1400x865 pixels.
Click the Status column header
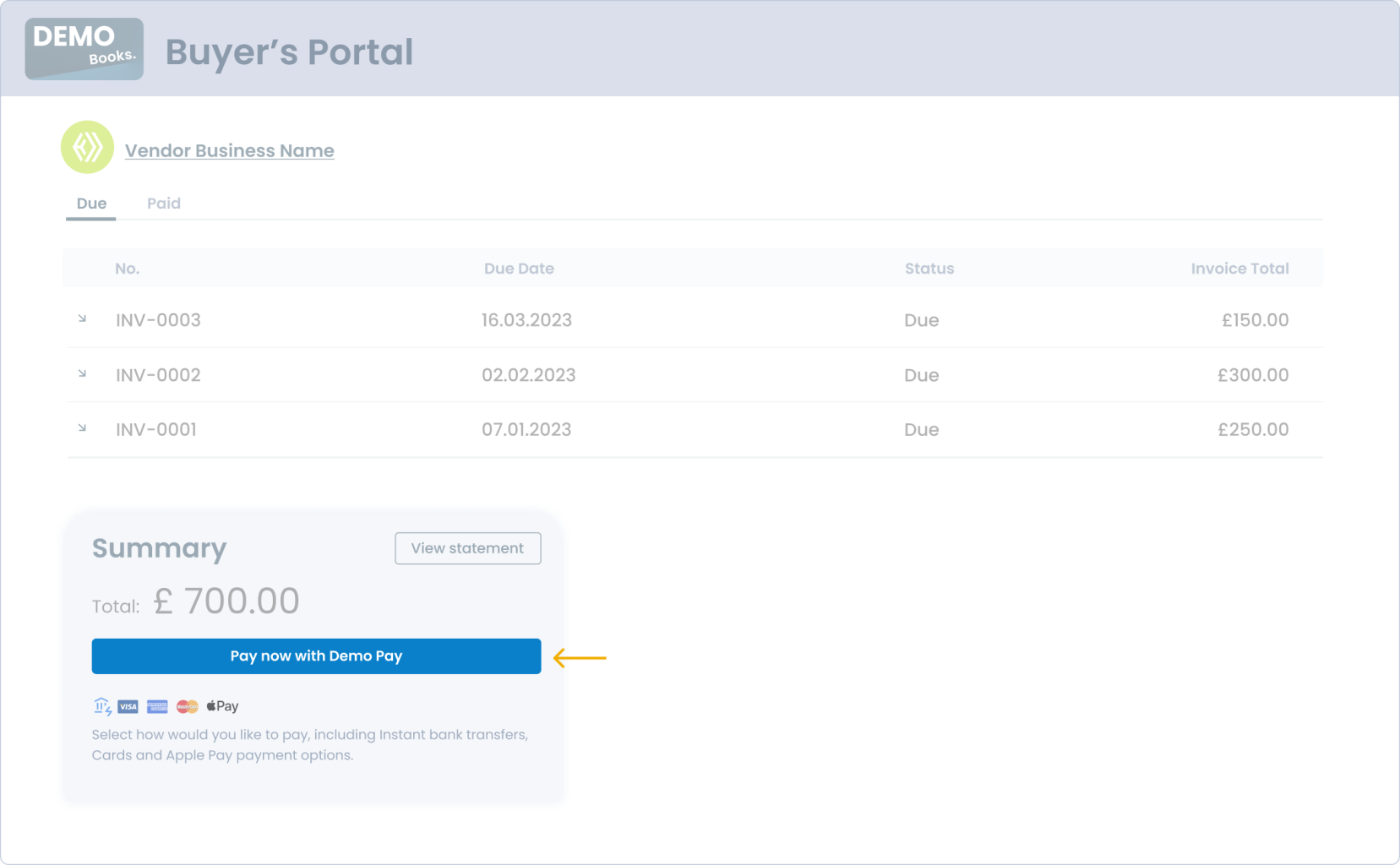click(929, 269)
